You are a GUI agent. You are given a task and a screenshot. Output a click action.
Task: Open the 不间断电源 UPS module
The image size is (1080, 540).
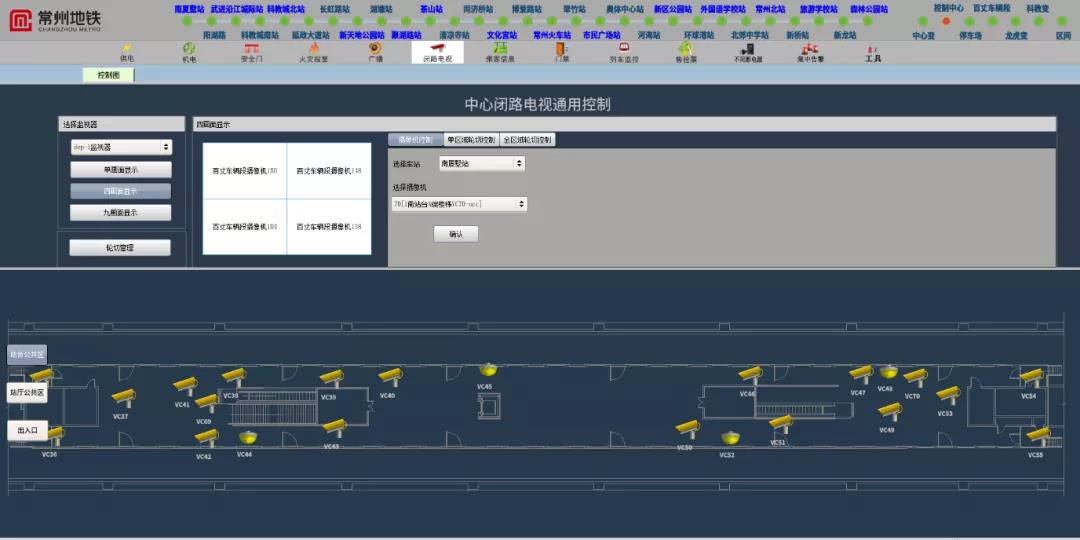coord(748,52)
